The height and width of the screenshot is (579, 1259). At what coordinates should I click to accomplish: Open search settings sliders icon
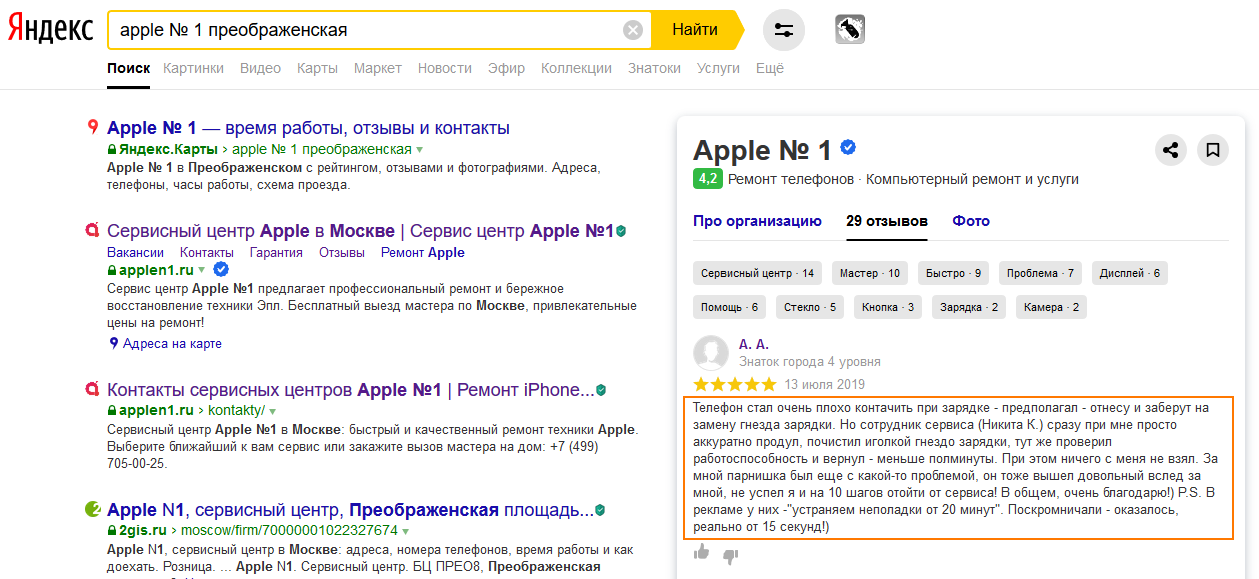coord(784,30)
